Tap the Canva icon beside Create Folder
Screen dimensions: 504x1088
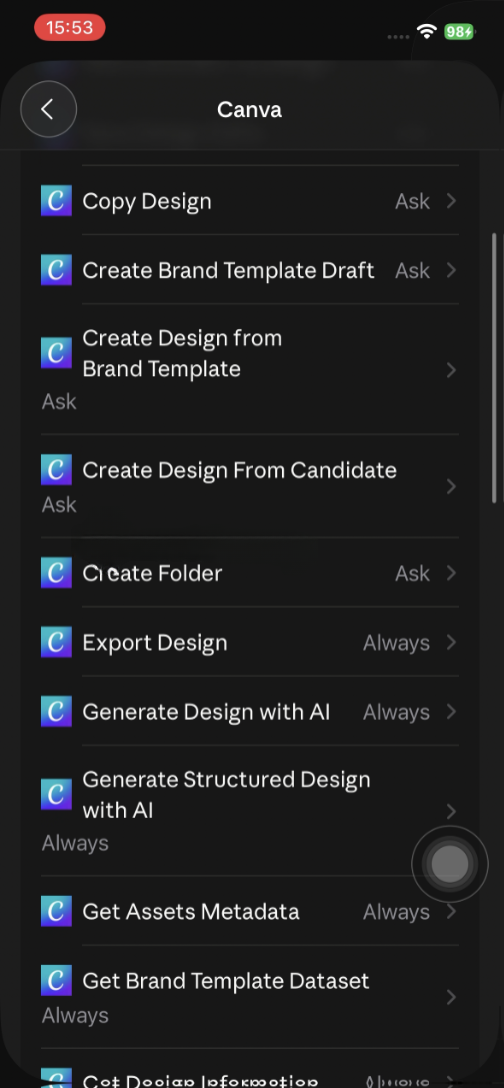(56, 572)
